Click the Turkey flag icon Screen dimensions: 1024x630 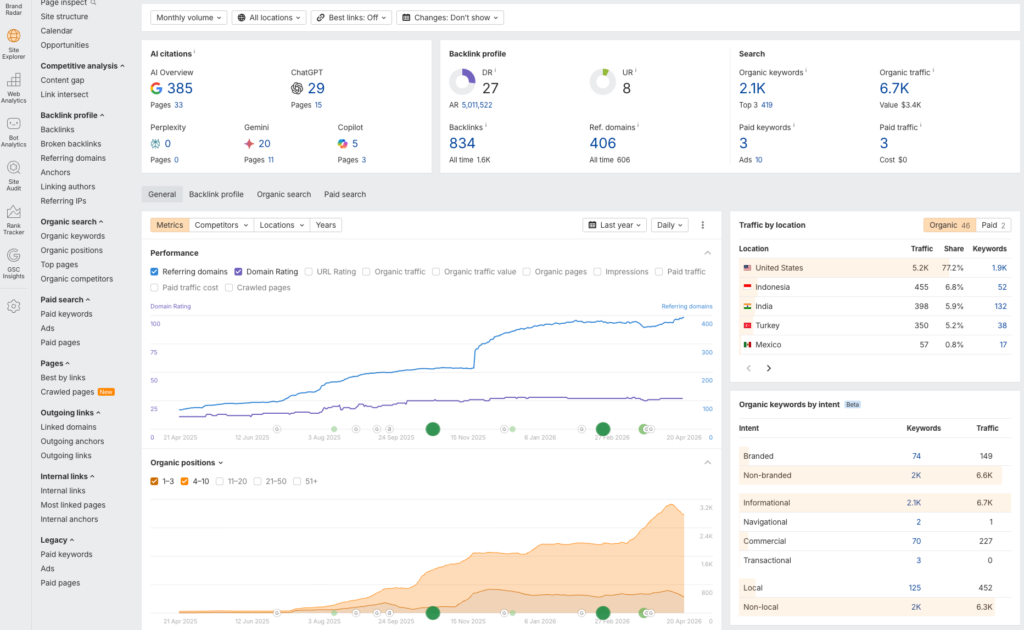click(747, 325)
